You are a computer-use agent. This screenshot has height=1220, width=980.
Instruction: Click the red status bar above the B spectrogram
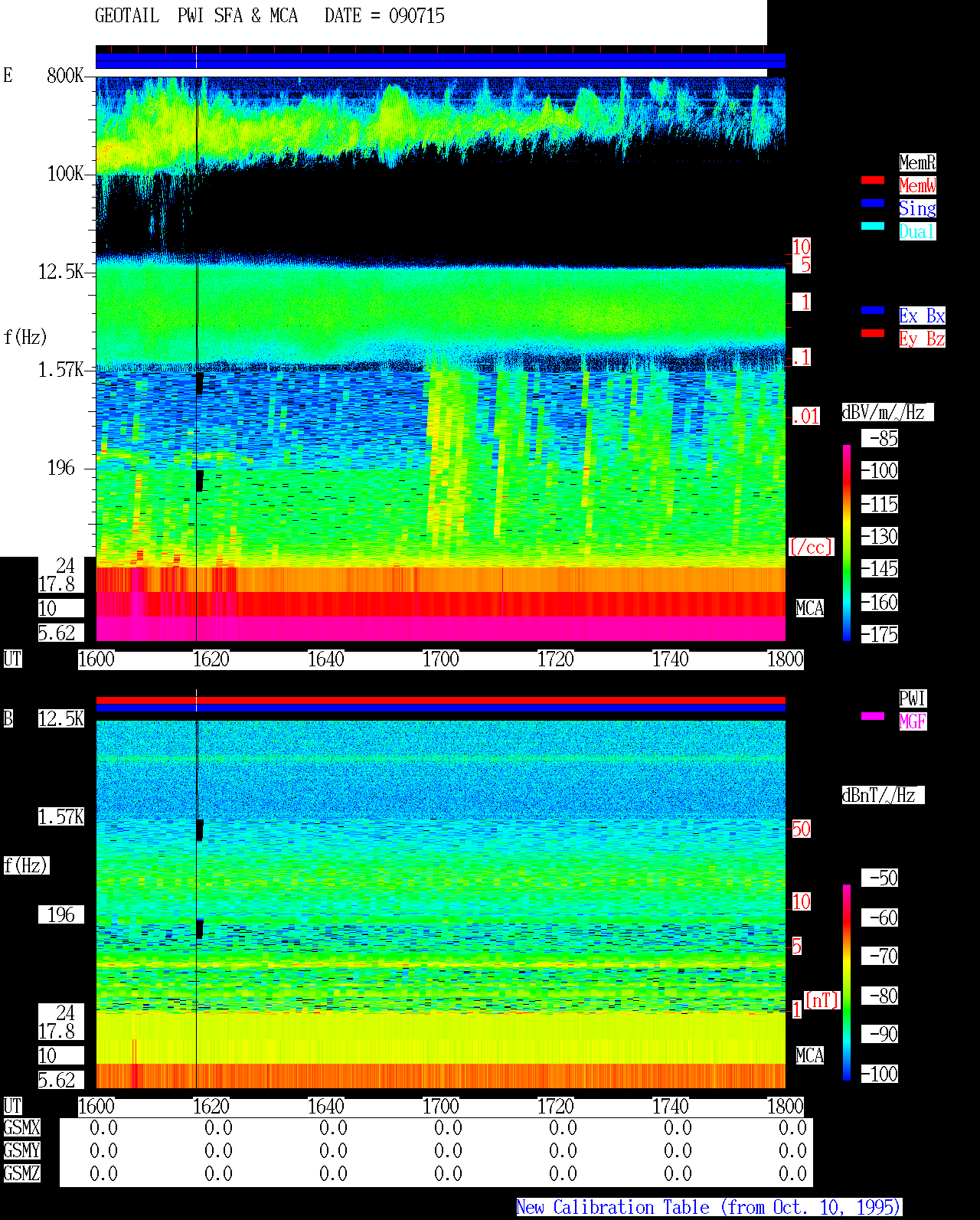point(440,700)
